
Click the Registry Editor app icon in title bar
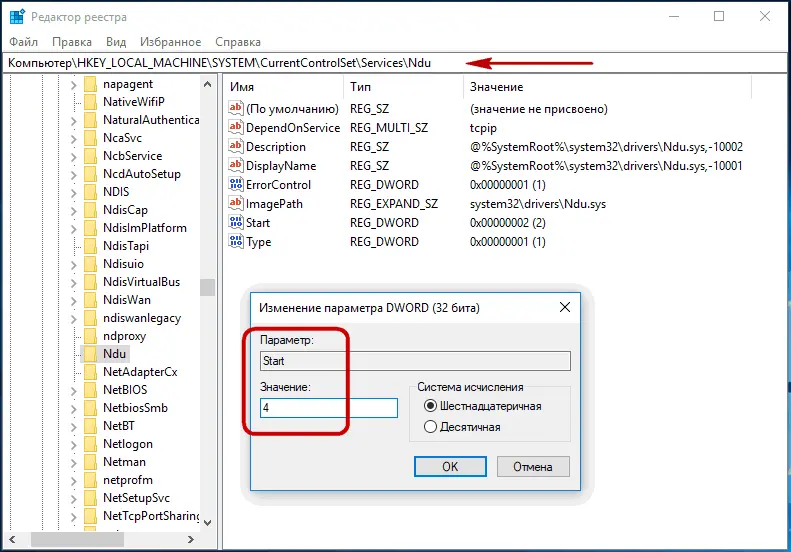point(17,17)
